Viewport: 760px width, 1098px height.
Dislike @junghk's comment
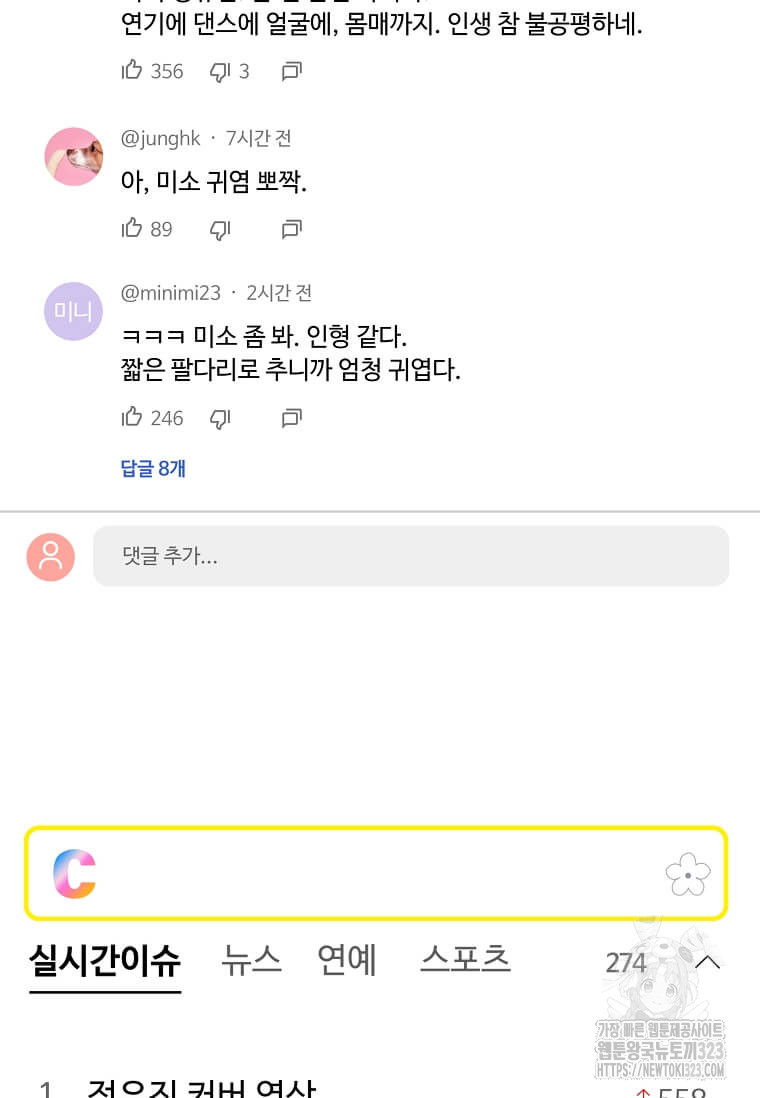tap(220, 230)
